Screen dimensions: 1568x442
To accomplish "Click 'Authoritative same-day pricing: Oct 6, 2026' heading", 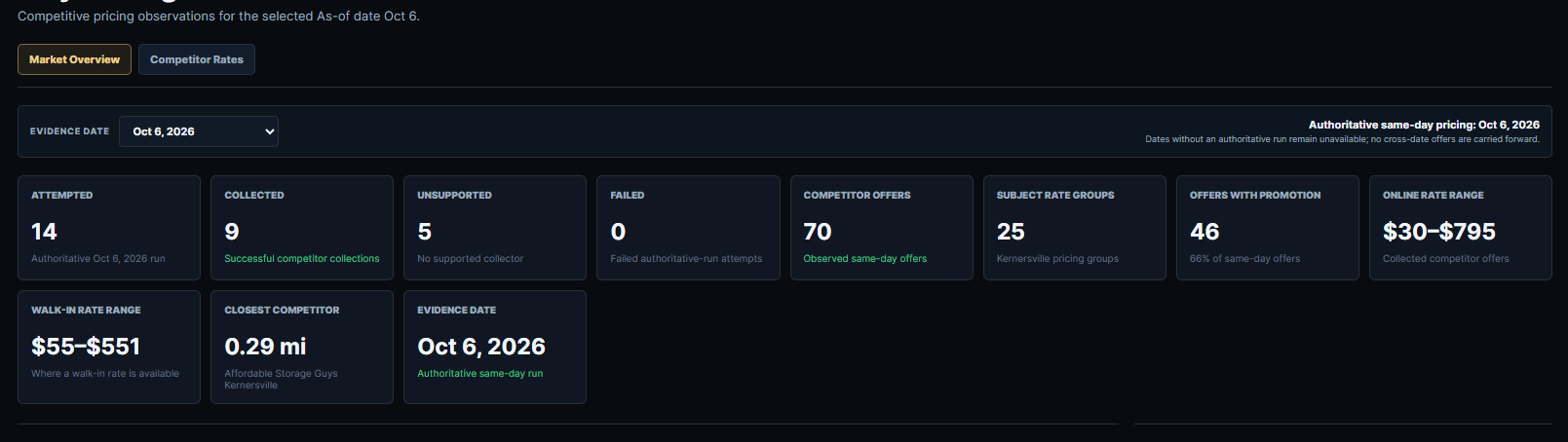I will [1424, 125].
